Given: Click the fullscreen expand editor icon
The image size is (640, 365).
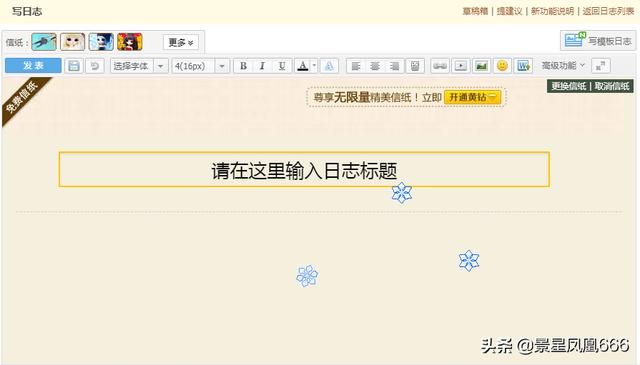Looking at the screenshot, I should pyautogui.click(x=601, y=66).
